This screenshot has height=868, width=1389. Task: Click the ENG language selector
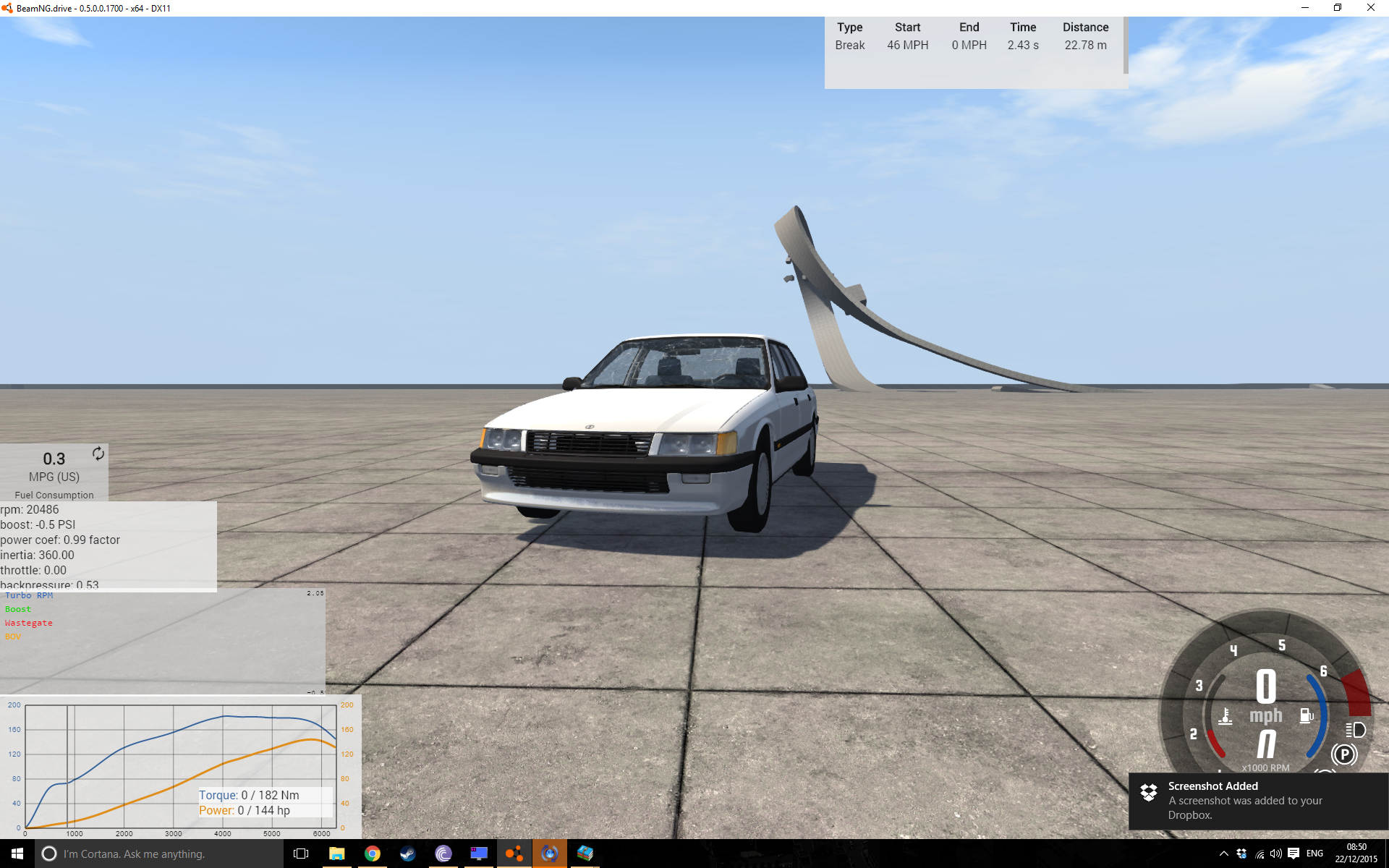[1314, 854]
